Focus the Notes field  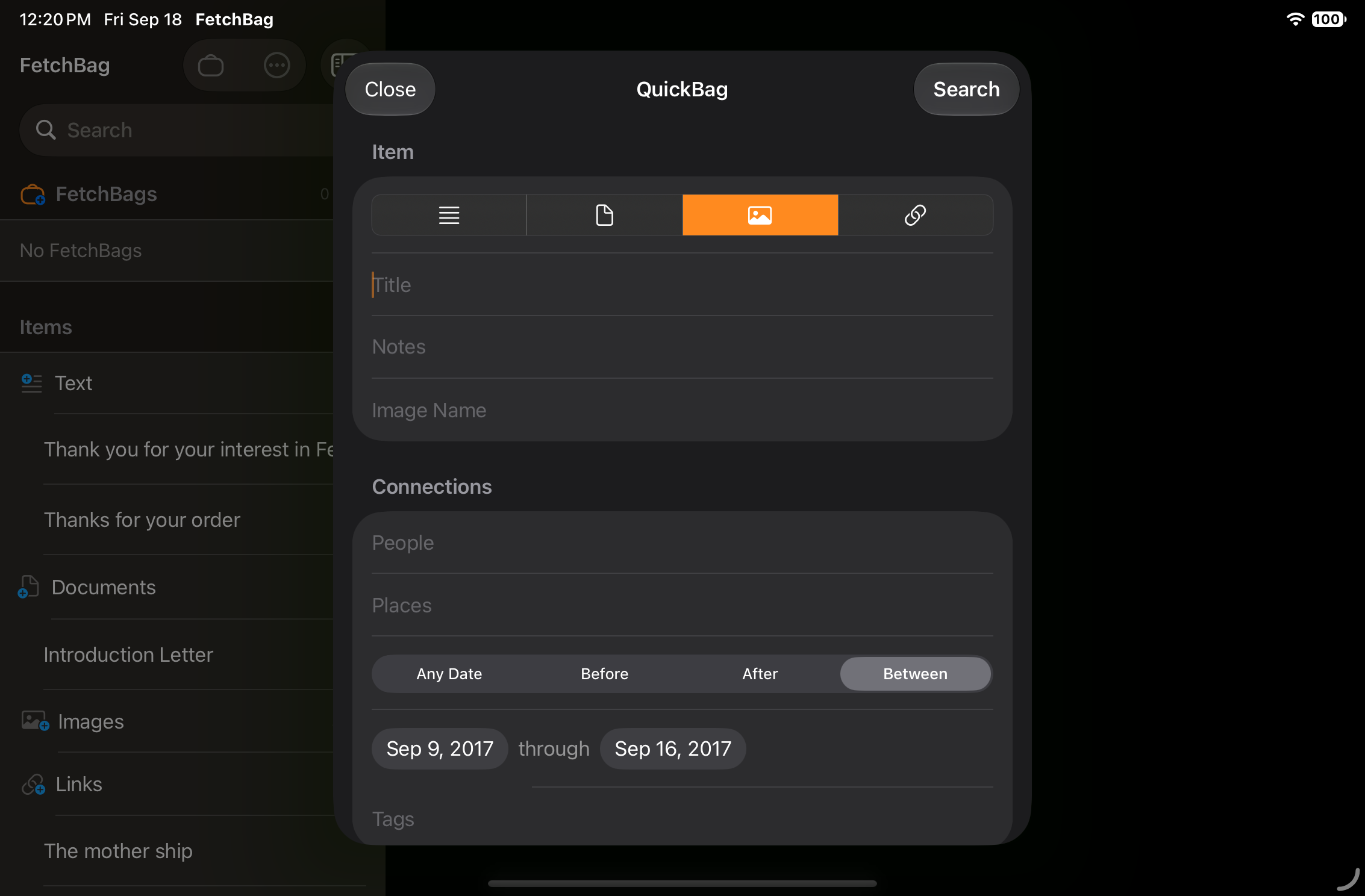point(682,347)
